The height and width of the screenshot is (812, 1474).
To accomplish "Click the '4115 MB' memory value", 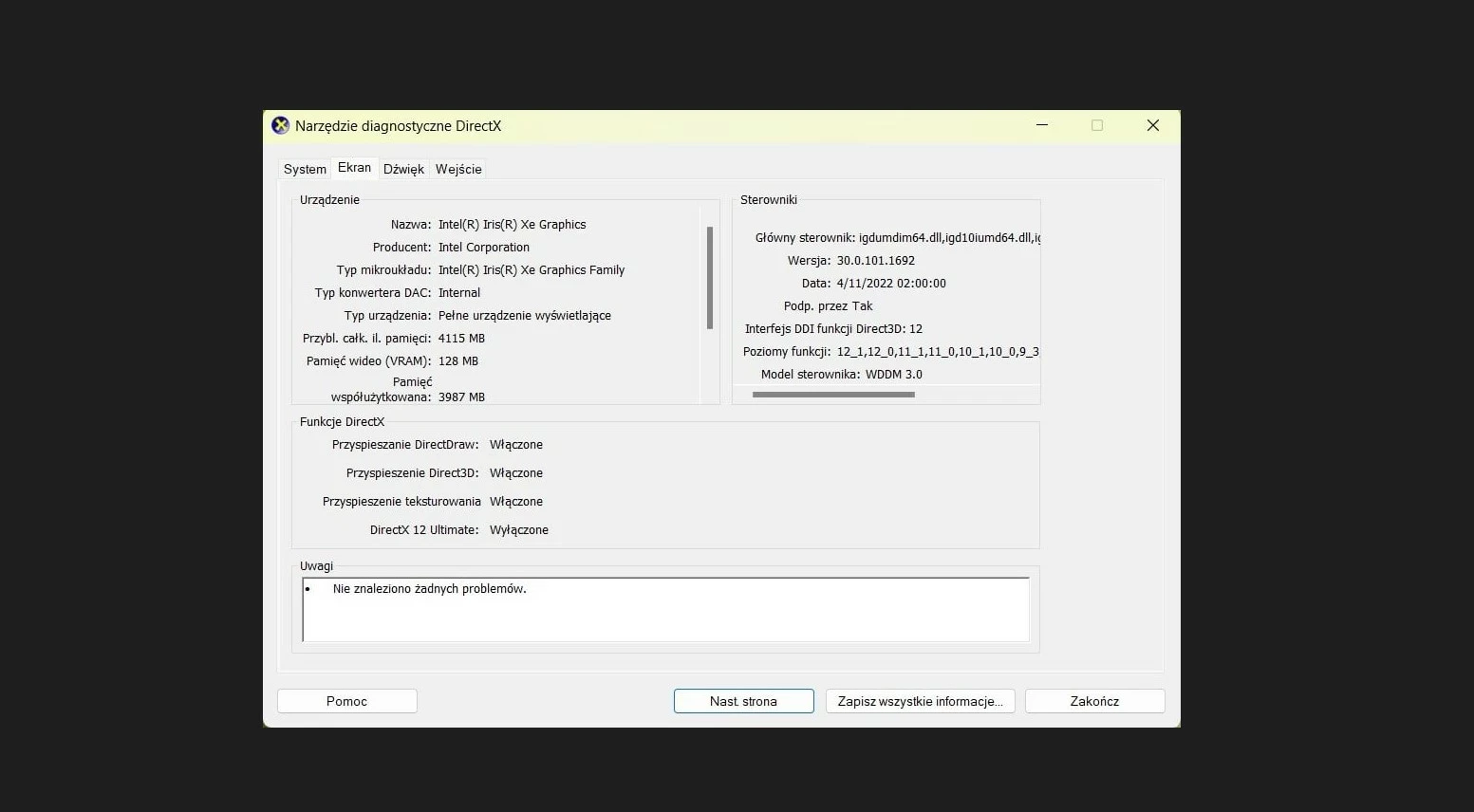I will pos(461,339).
